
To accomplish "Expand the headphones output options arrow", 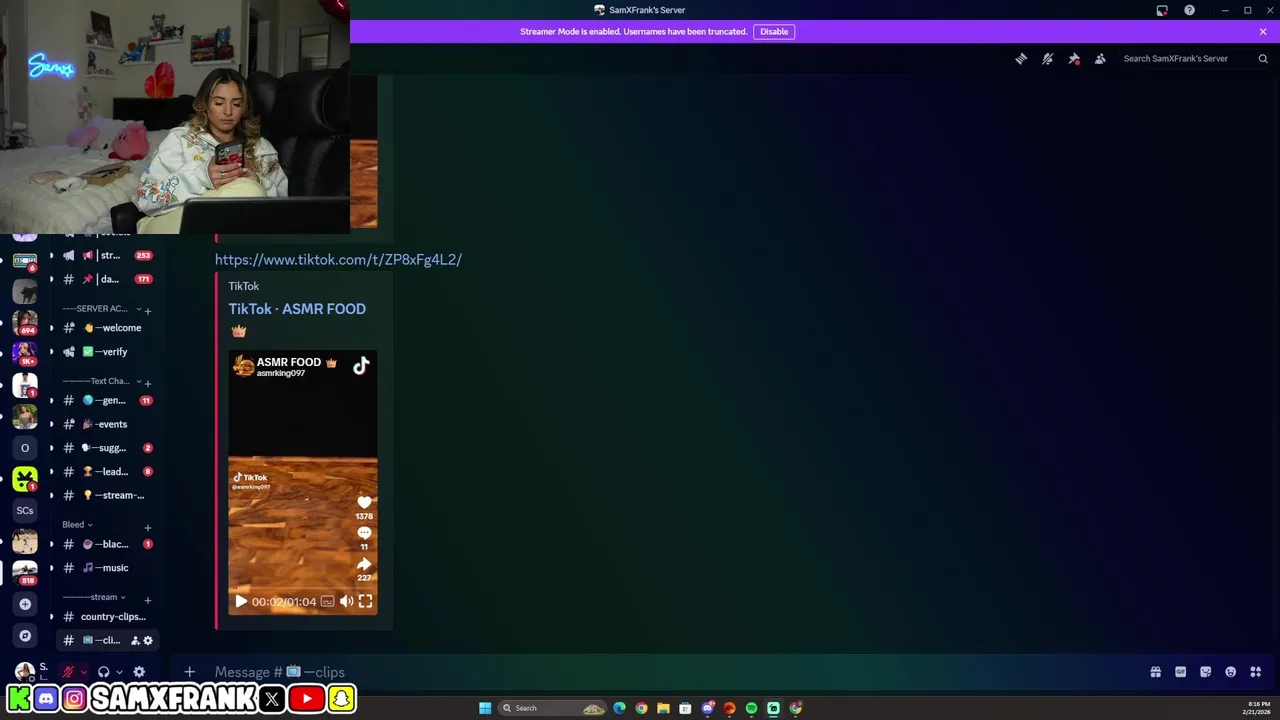I will point(119,672).
